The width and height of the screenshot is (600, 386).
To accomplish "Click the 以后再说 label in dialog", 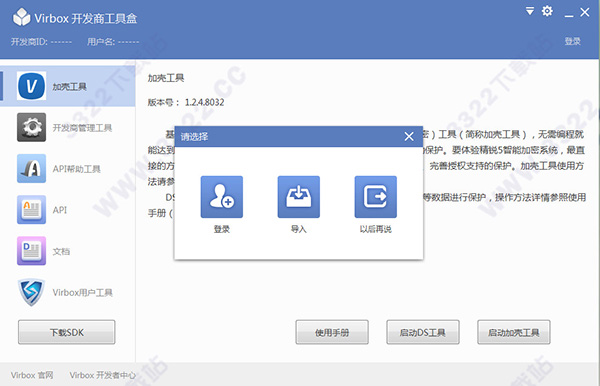I will click(x=375, y=229).
